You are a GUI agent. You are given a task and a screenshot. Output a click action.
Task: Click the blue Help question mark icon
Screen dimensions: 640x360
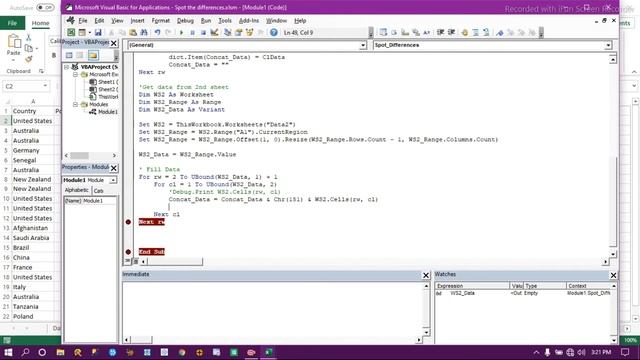(x=273, y=32)
